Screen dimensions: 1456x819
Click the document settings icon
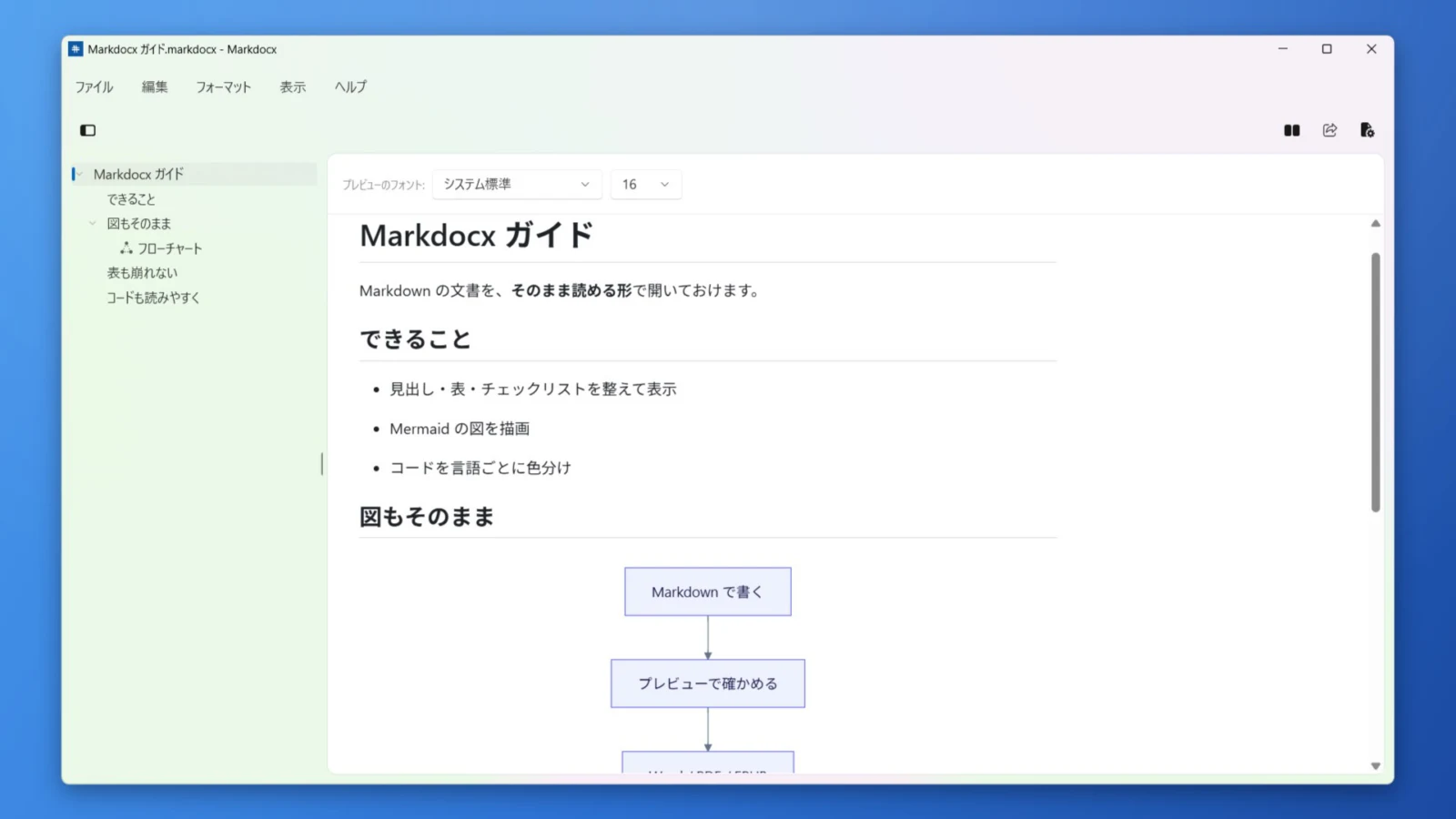(1367, 130)
